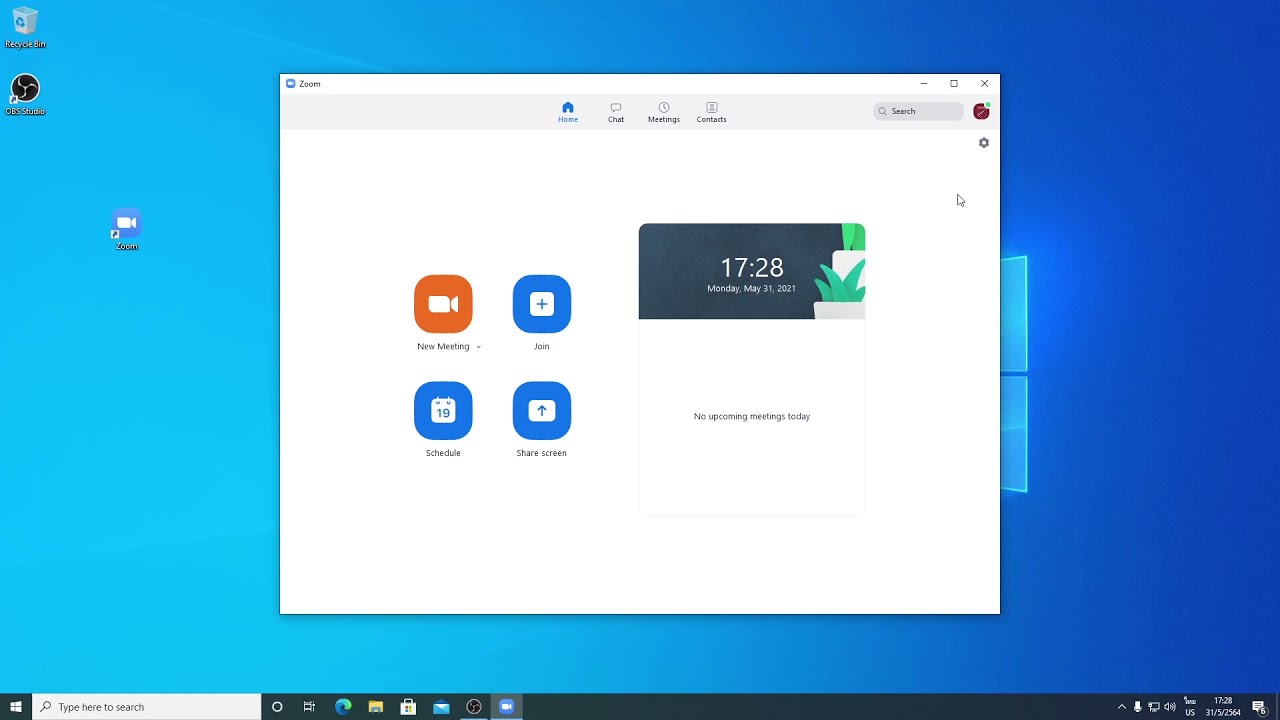
Task: Click the 'No upcoming meetings today' text
Action: [752, 416]
